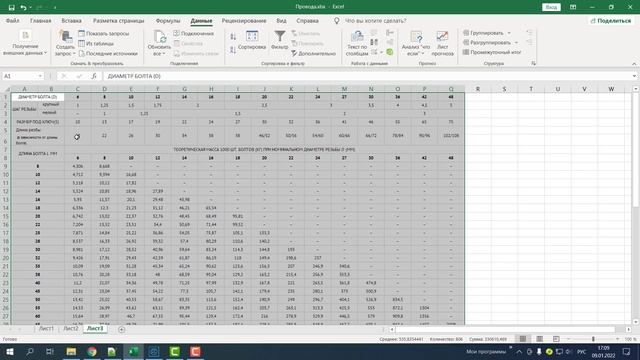Open Получение внешних данных dropdown
Image resolution: width=640 pixels, height=360 pixels.
click(24, 43)
